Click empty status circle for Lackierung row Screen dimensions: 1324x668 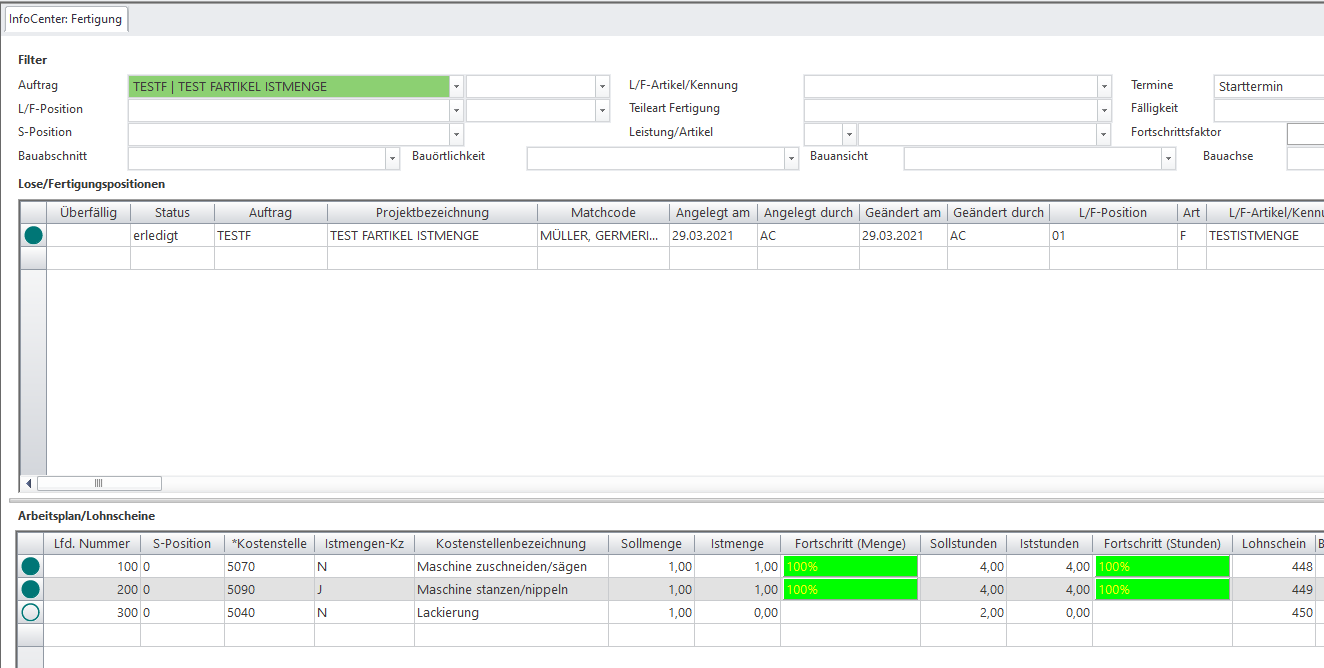(31, 613)
